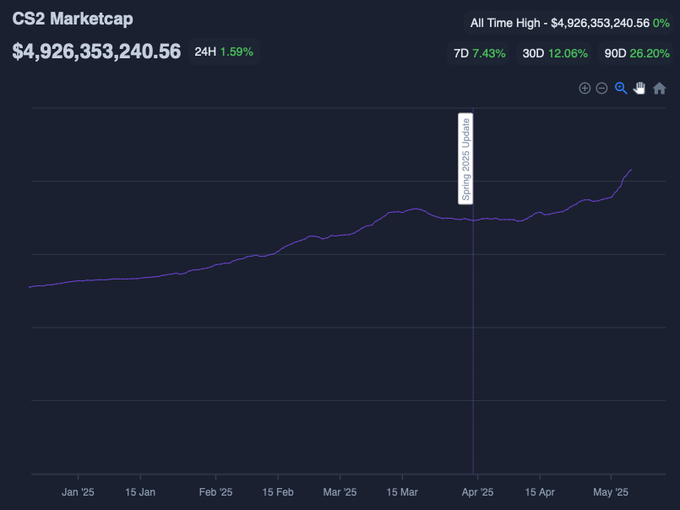Select the 7D percentage badge
Viewport: 680px width, 510px height.
(x=480, y=52)
